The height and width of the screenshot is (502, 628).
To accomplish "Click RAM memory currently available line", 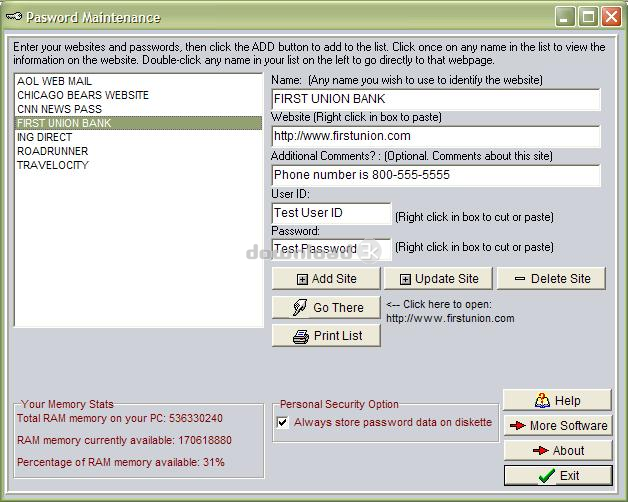I will [x=124, y=440].
